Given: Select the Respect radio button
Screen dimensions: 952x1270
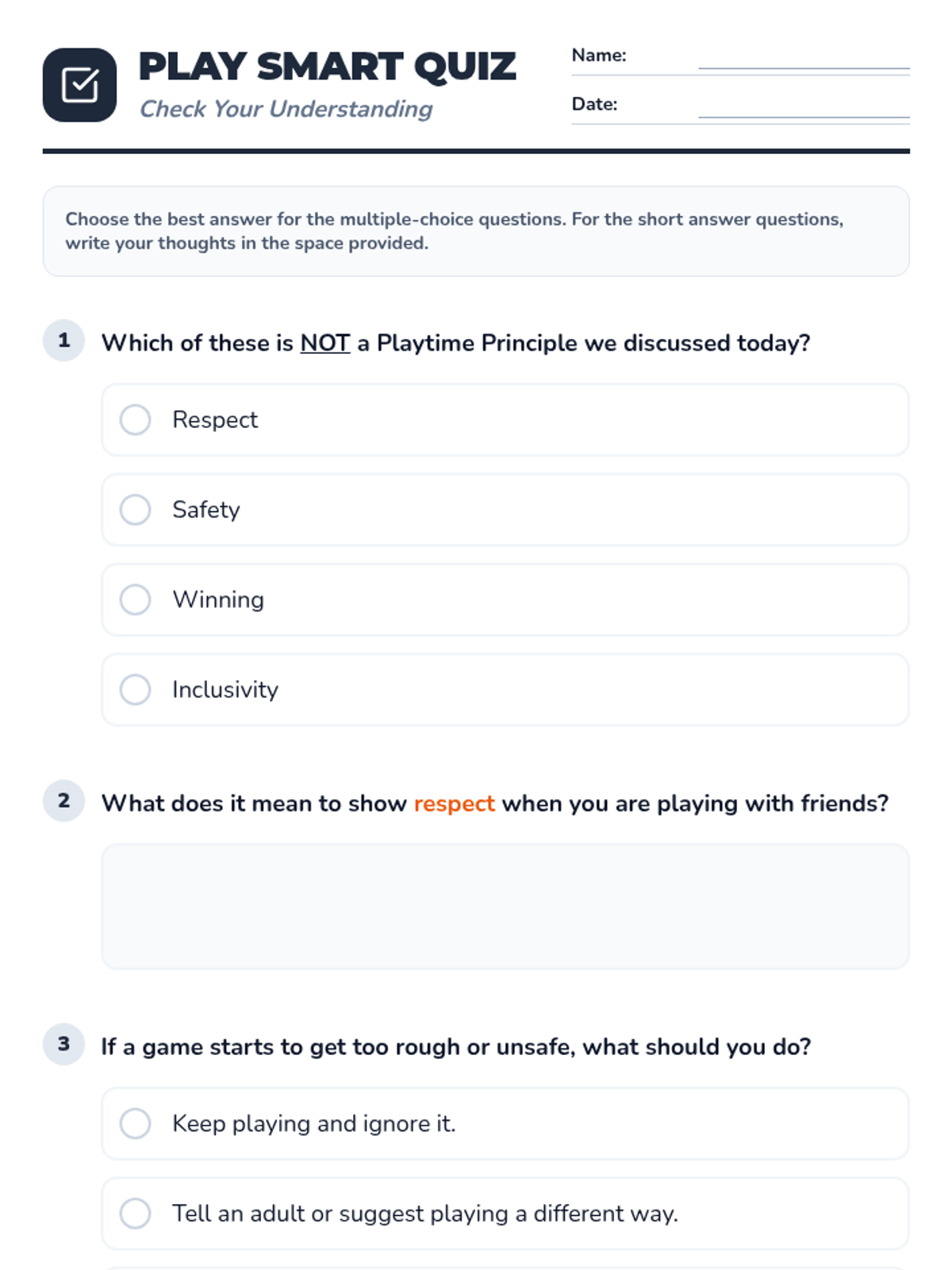Looking at the screenshot, I should click(135, 420).
